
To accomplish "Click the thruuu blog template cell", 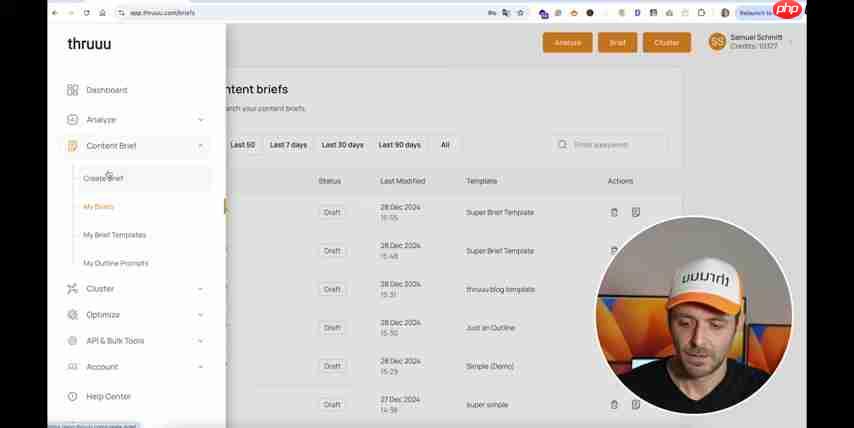I will coord(501,289).
